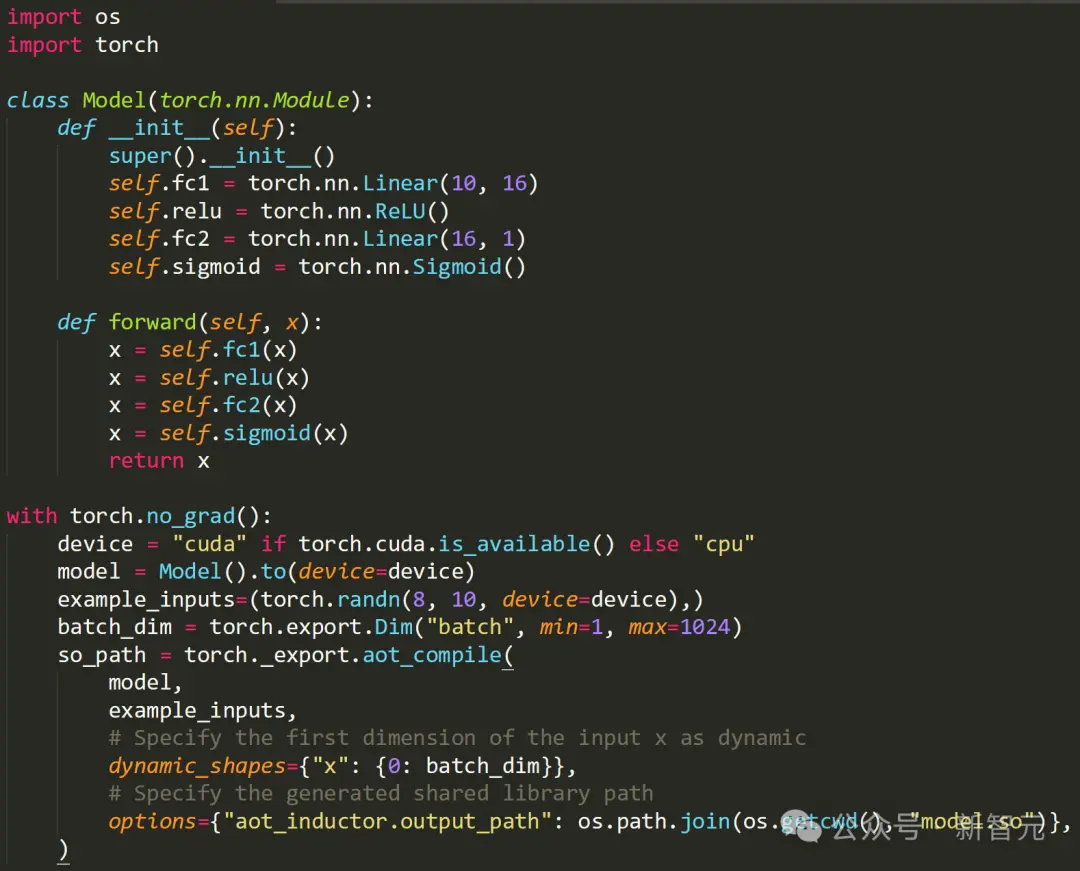This screenshot has width=1080, height=871.
Task: Click the 'return x' statement
Action: 159,461
